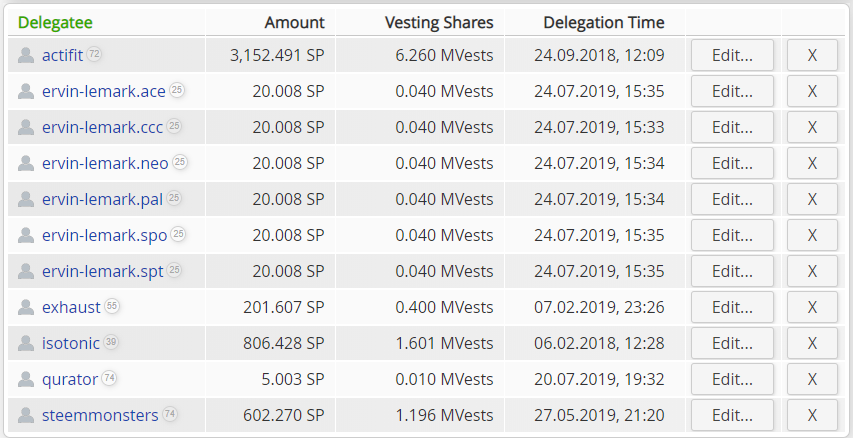Click the user icon beside ervin-lemark.ace
The width and height of the screenshot is (853, 438).
pyautogui.click(x=26, y=91)
